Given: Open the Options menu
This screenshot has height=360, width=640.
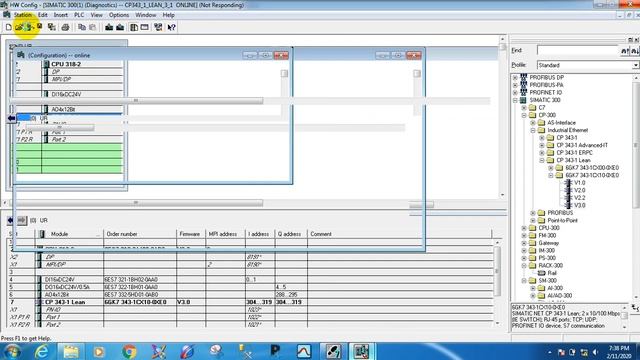Looking at the screenshot, I should [x=119, y=15].
